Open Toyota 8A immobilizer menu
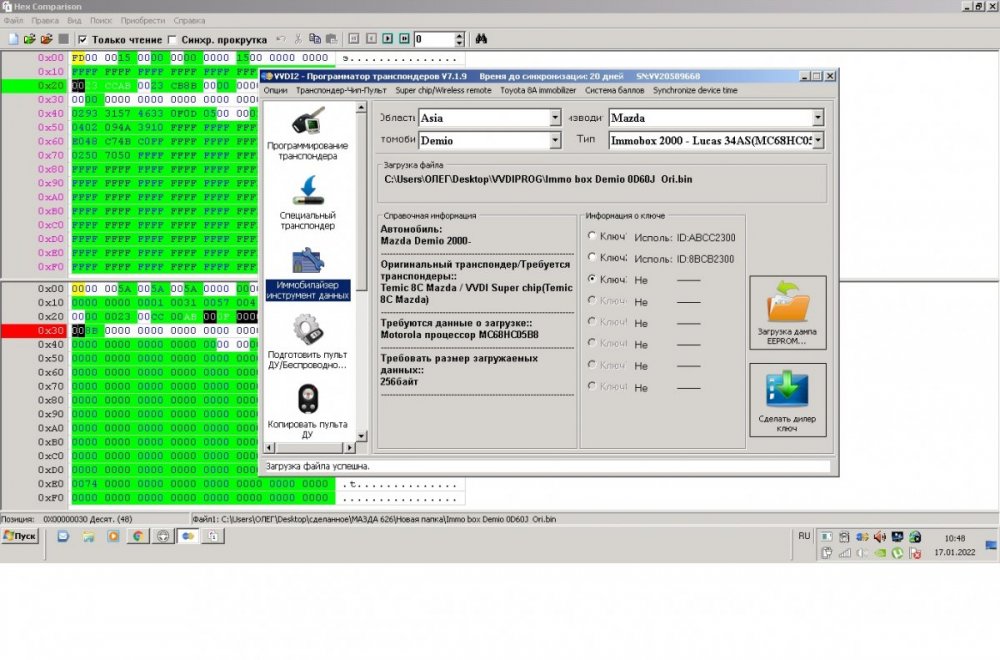1000x660 pixels. coord(539,90)
